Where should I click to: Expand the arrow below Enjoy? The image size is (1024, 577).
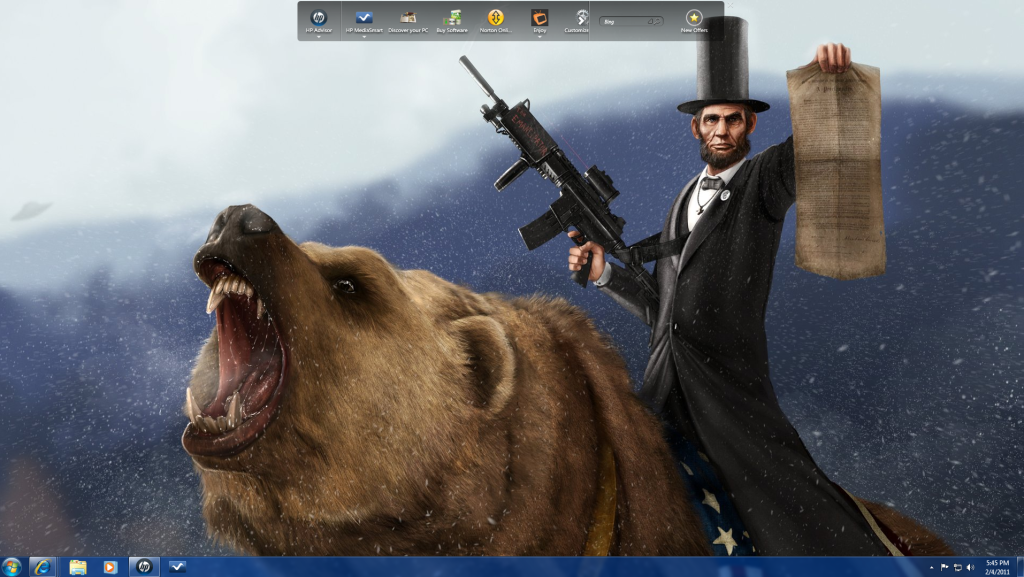tap(539, 37)
